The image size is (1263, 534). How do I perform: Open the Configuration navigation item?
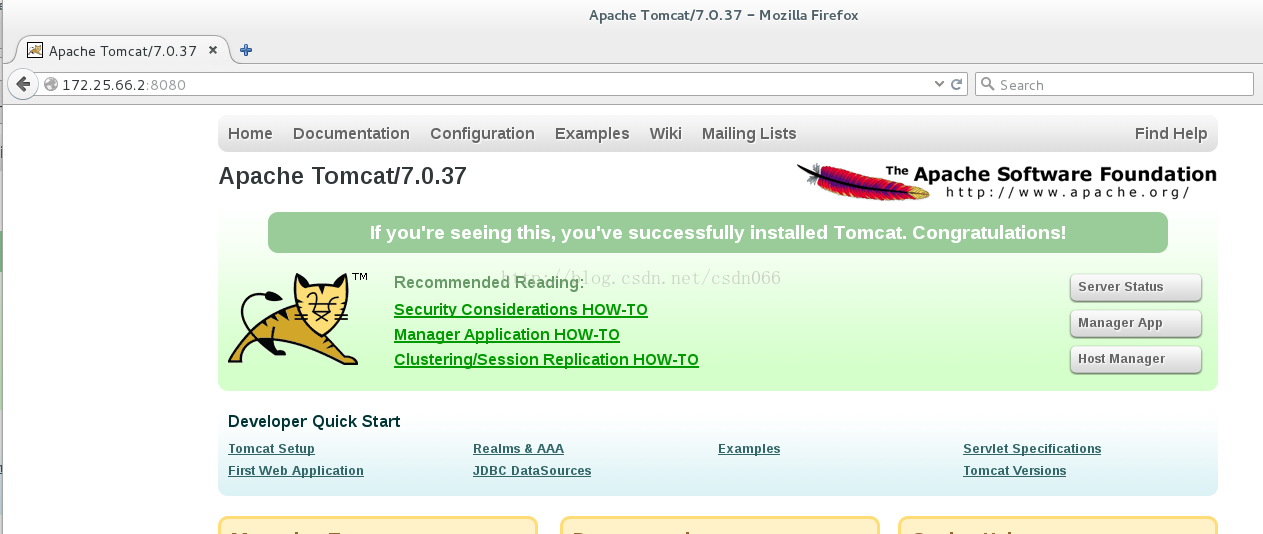(482, 133)
